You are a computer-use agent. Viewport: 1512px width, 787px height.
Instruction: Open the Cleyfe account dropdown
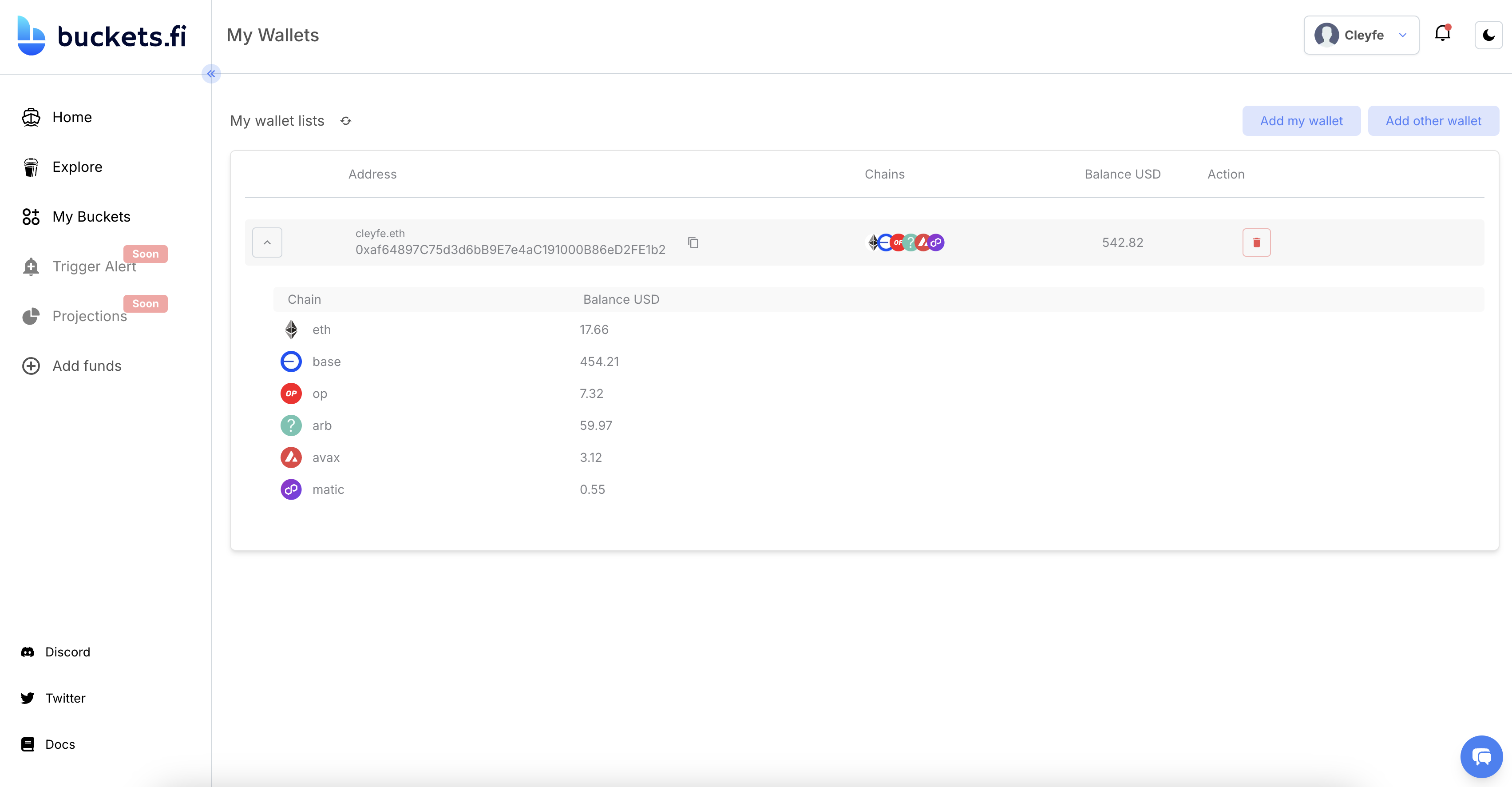pos(1361,35)
